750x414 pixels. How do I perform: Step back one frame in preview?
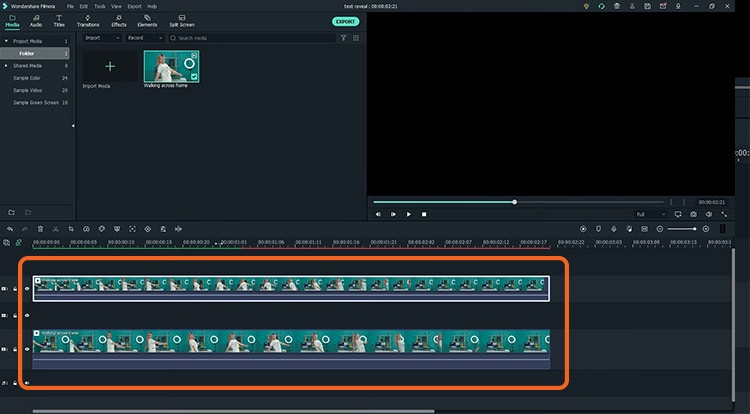click(378, 214)
